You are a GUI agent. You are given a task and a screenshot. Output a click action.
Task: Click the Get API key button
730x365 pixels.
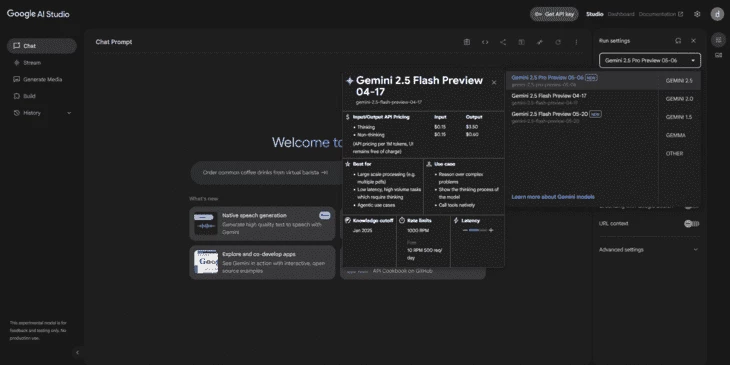[x=554, y=14]
